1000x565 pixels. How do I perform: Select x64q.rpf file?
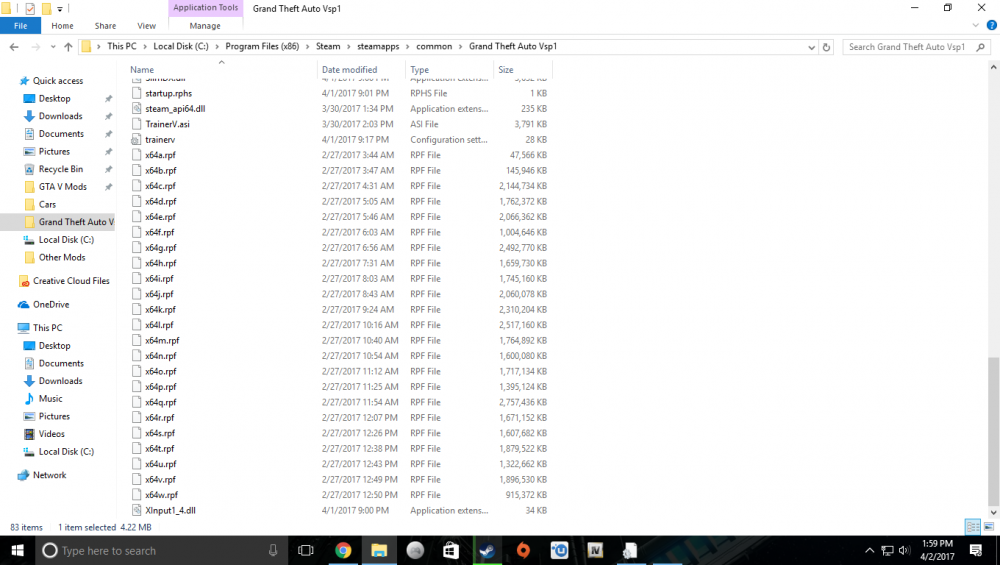coord(160,402)
